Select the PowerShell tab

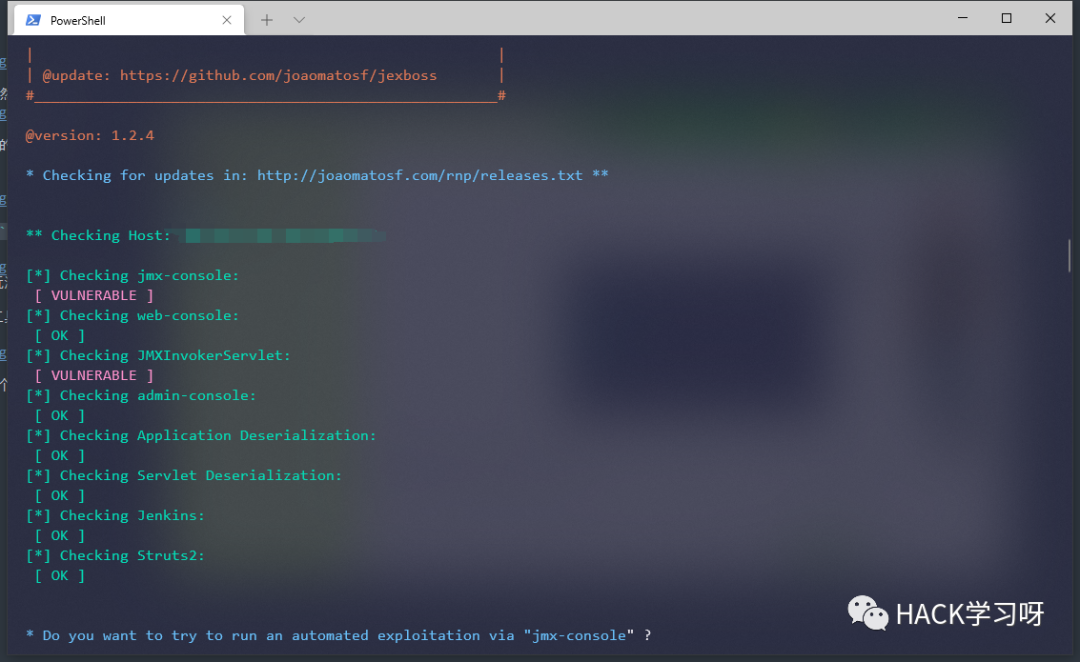coord(129,20)
